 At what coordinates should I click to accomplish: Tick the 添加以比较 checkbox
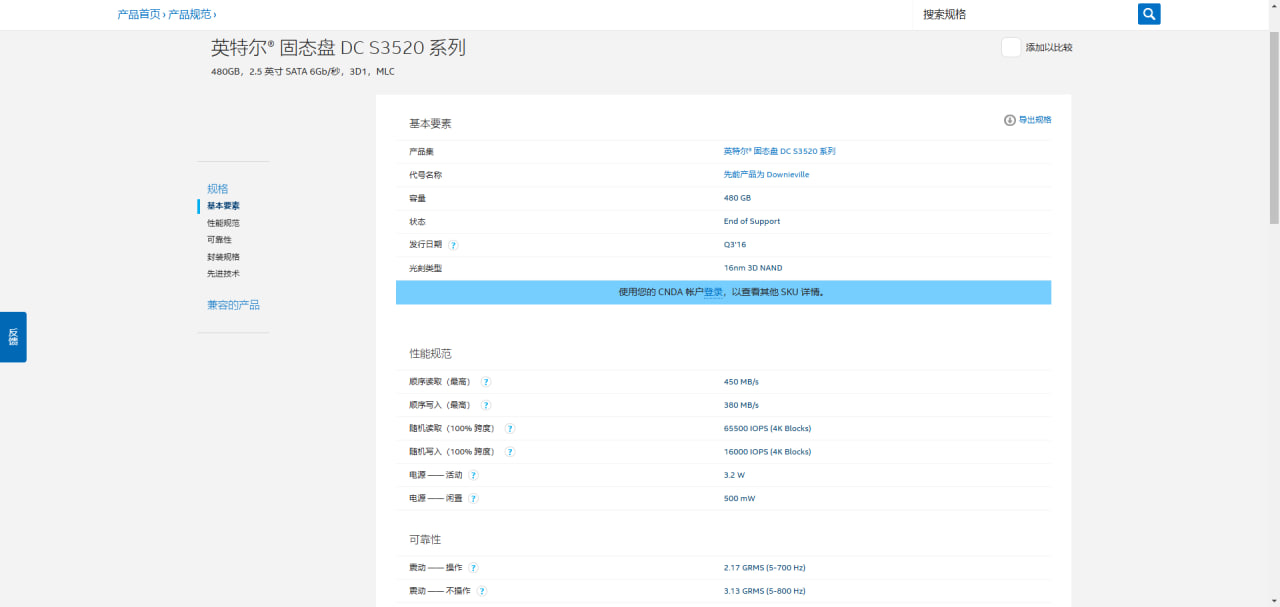[1011, 47]
